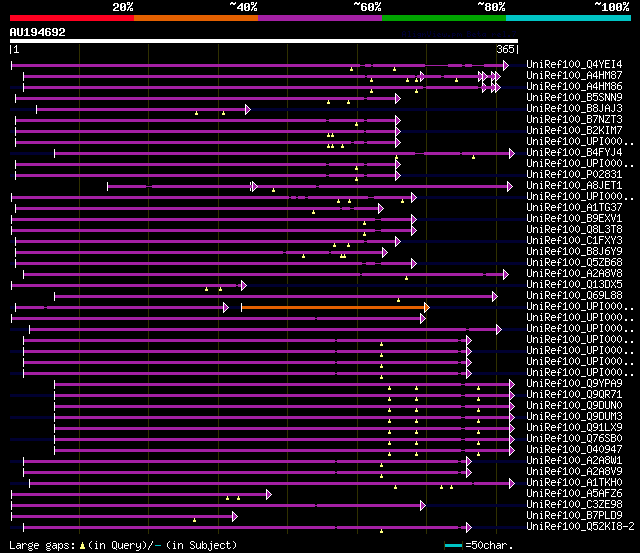This screenshot has height=553, width=640.
Task: Select the UniRef100_Q13DX5 label
Action: pyautogui.click(x=574, y=284)
